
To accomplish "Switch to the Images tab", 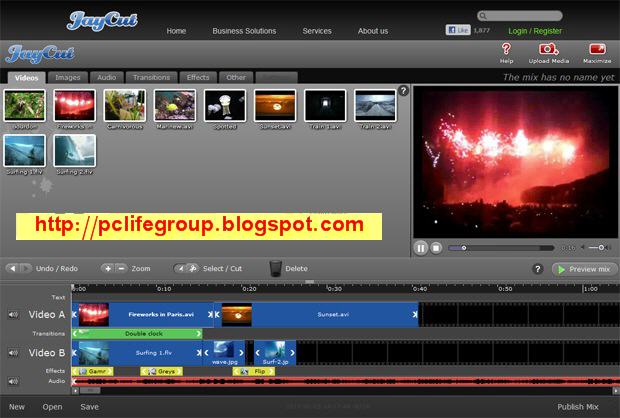I will coord(68,78).
